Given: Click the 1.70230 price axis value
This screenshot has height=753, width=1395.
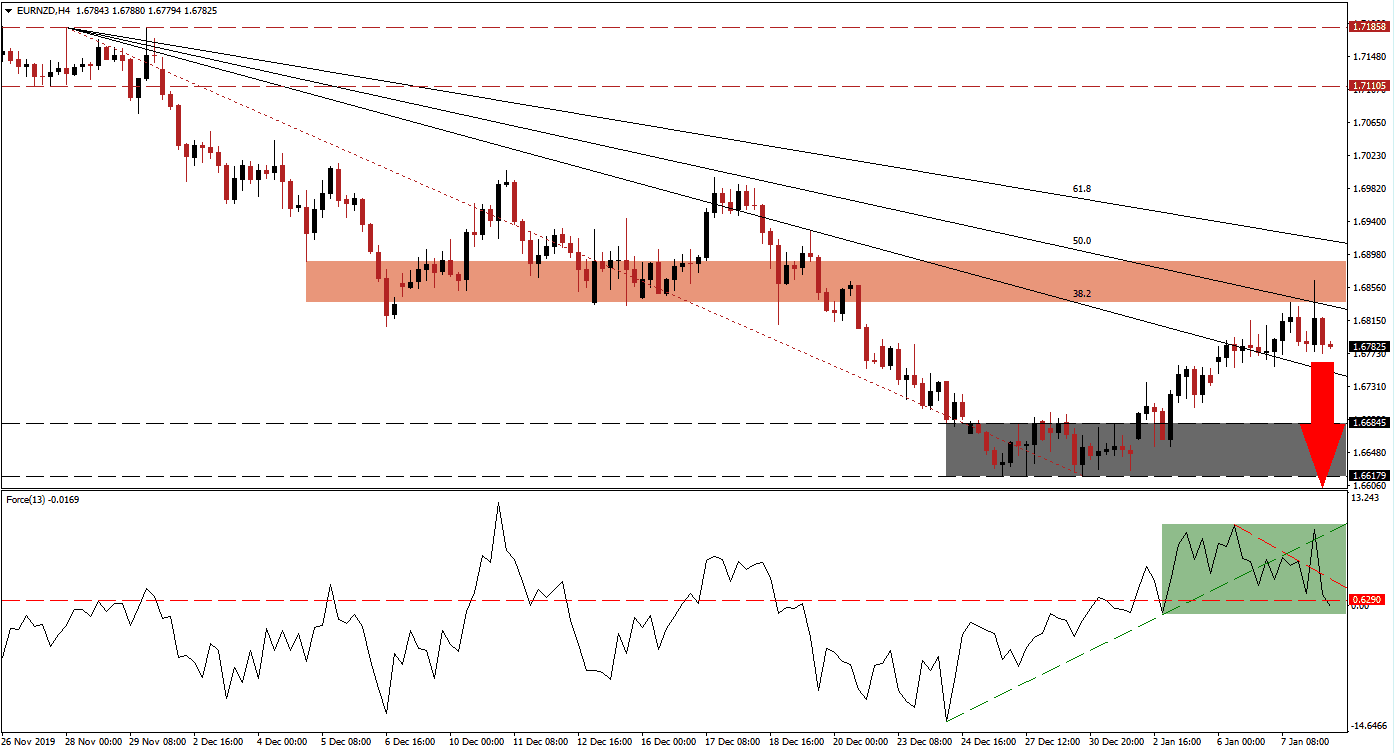Looking at the screenshot, I should [1368, 155].
